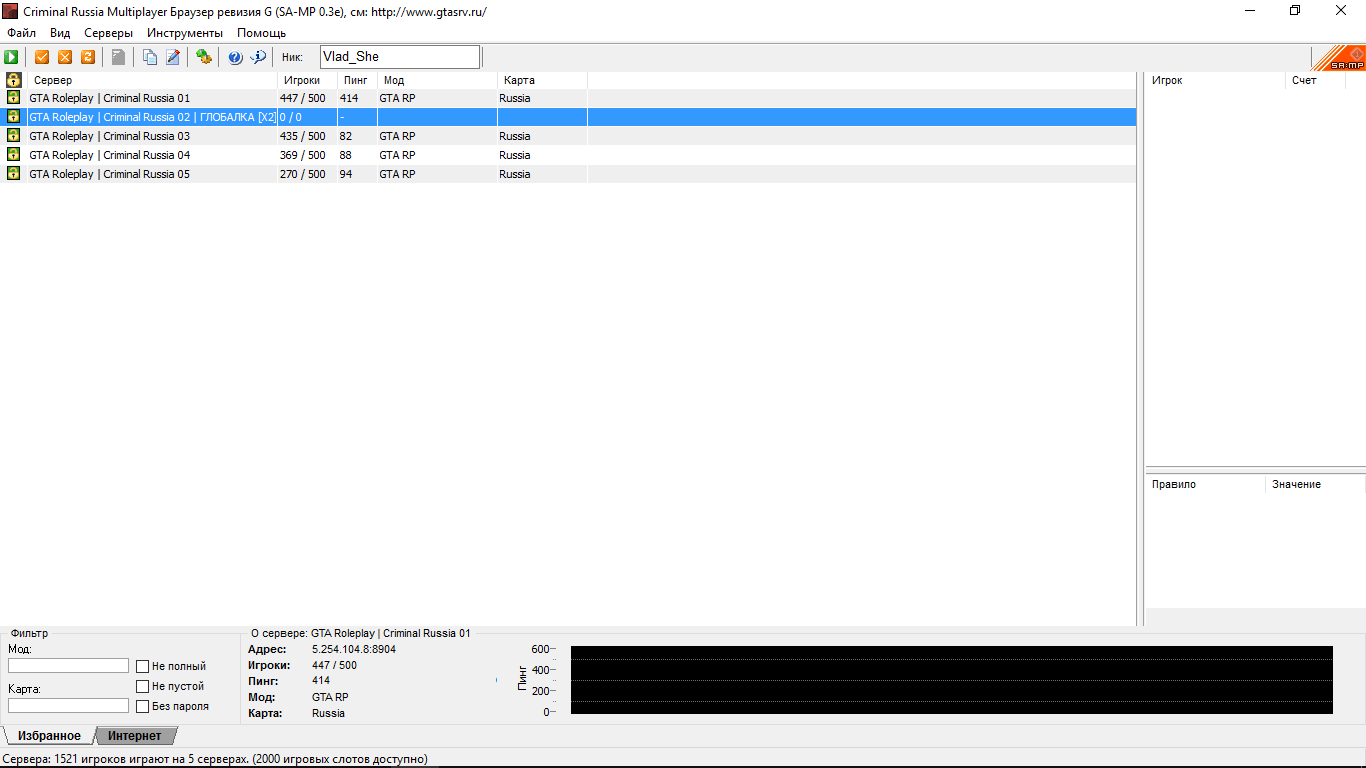1366x768 pixels.
Task: Click the '435 / 500' players cell
Action: 302,136
